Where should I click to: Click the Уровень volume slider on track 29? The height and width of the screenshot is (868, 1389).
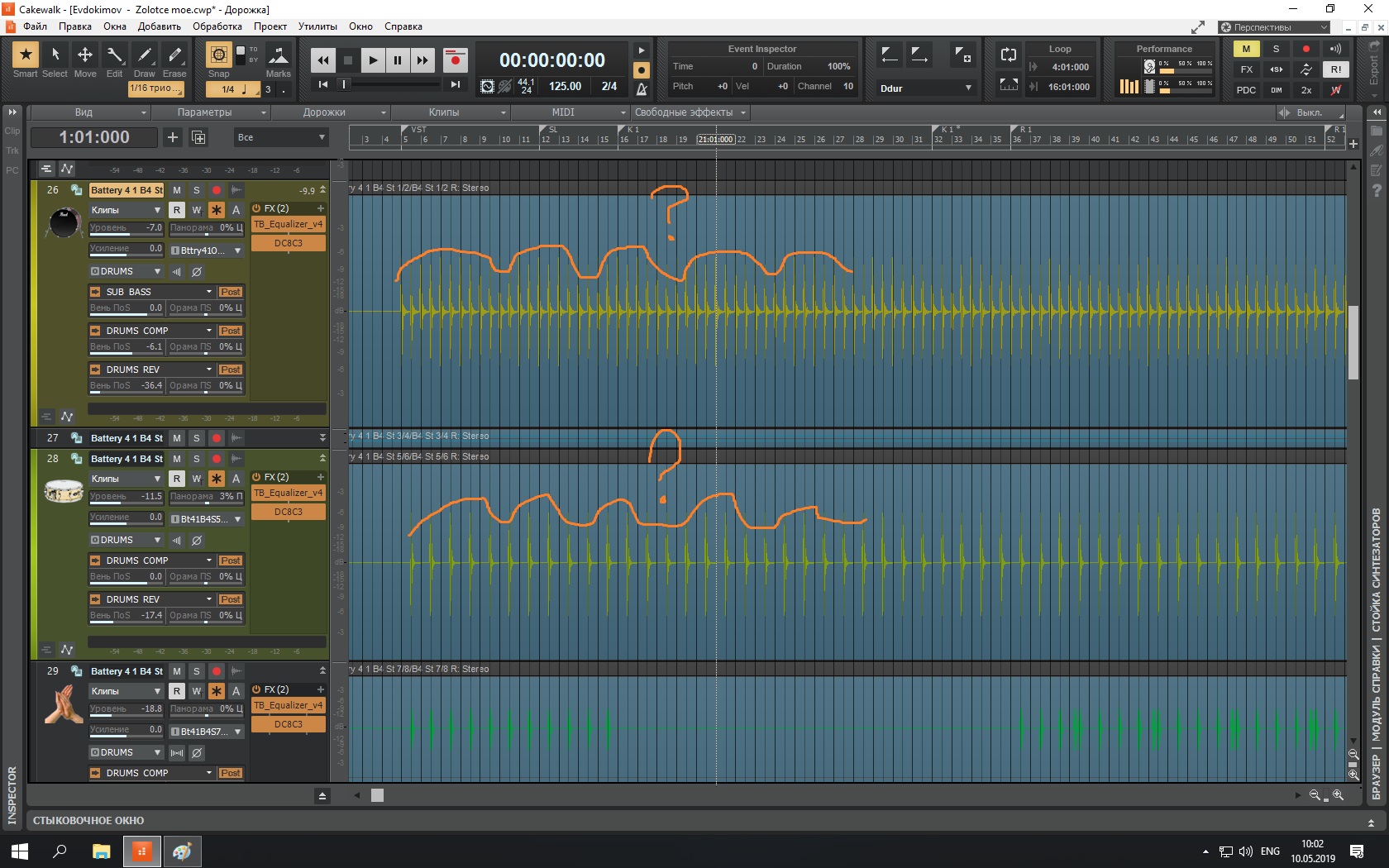126,709
